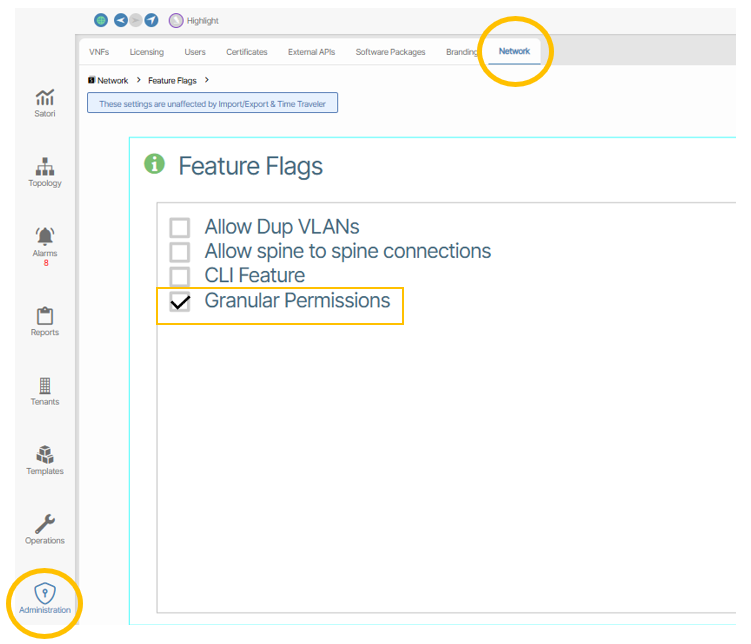This screenshot has height=644, width=751.
Task: Uncheck the Granular Permissions checkbox
Action: coord(180,302)
